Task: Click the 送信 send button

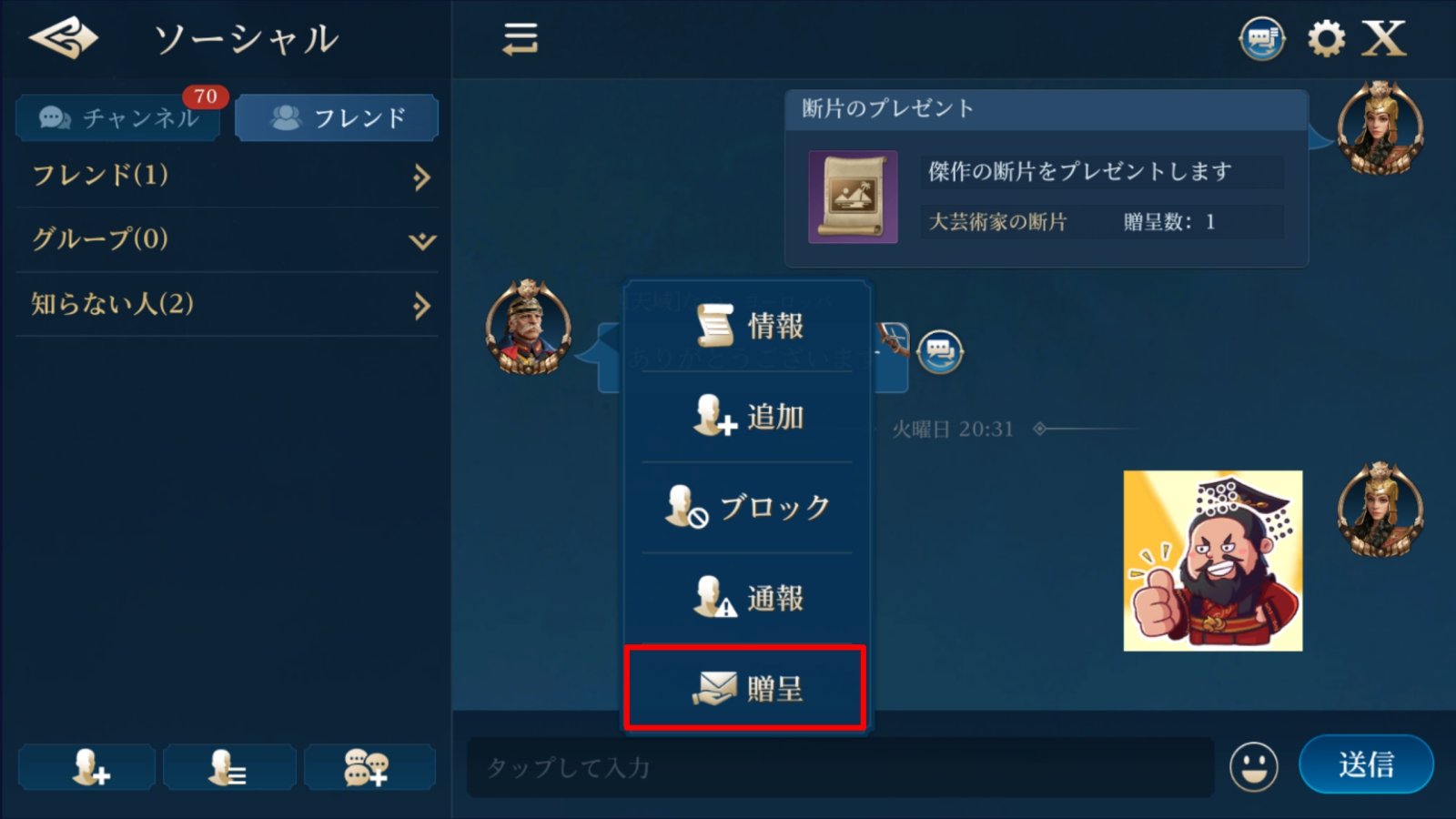Action: tap(1366, 764)
